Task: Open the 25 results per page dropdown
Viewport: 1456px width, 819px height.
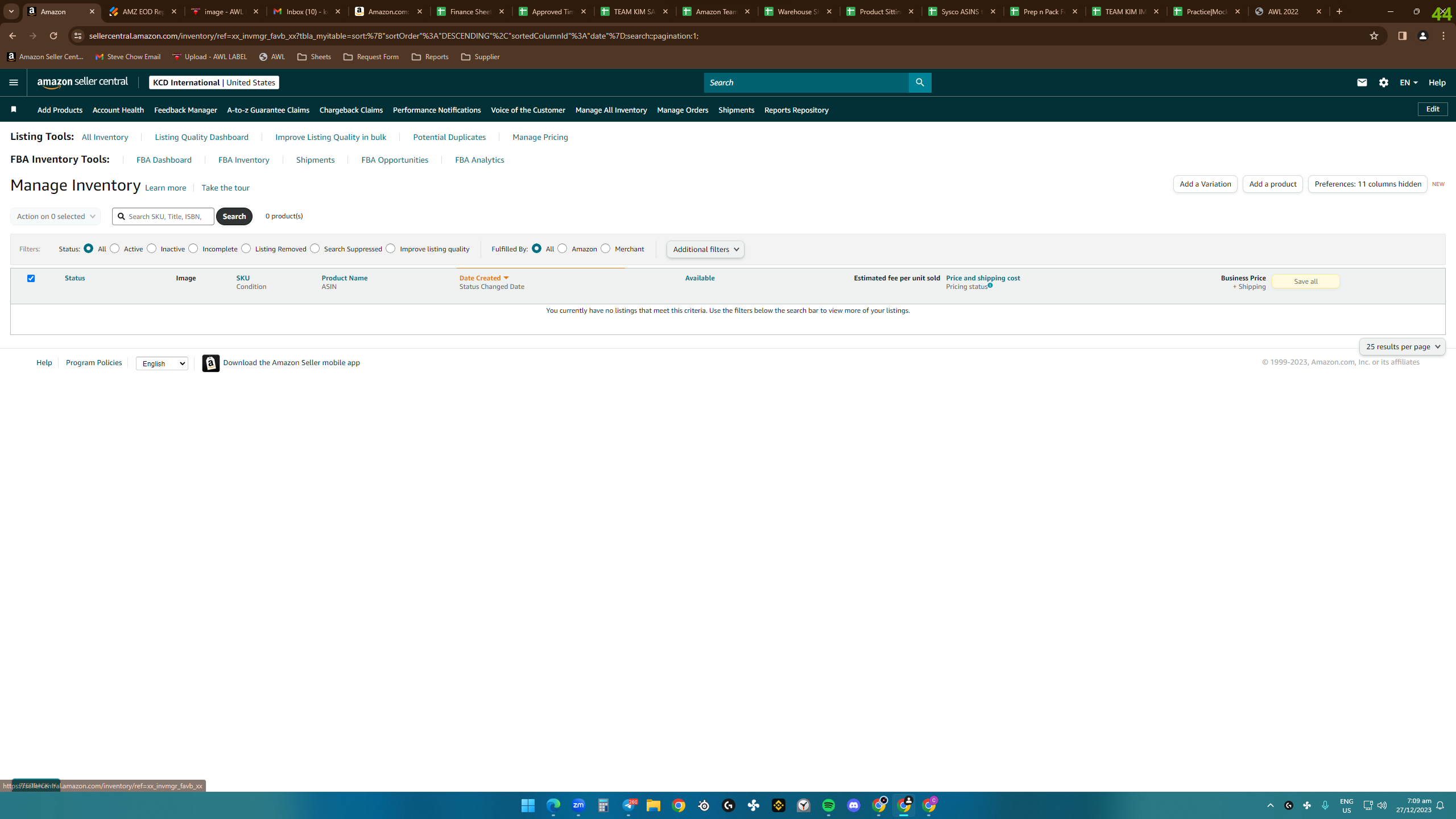Action: 1402,346
